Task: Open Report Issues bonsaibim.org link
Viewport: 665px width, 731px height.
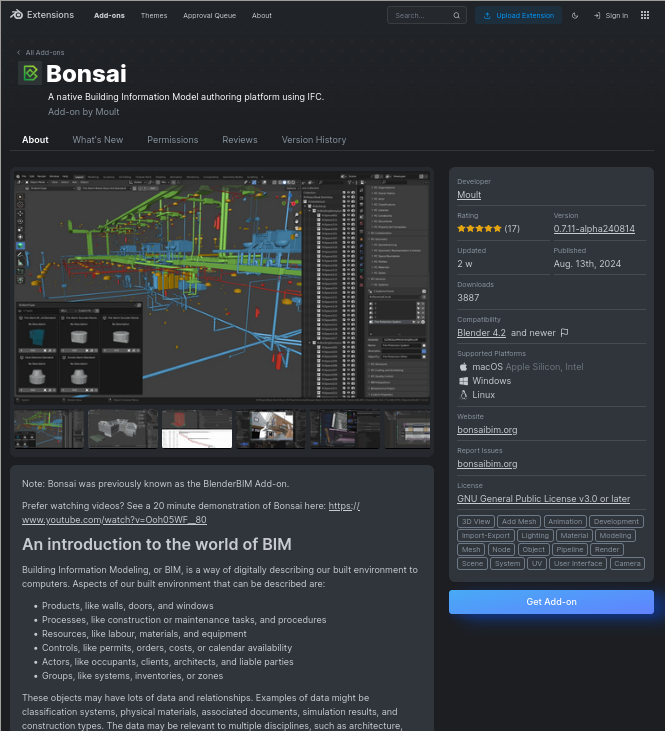Action: point(487,464)
